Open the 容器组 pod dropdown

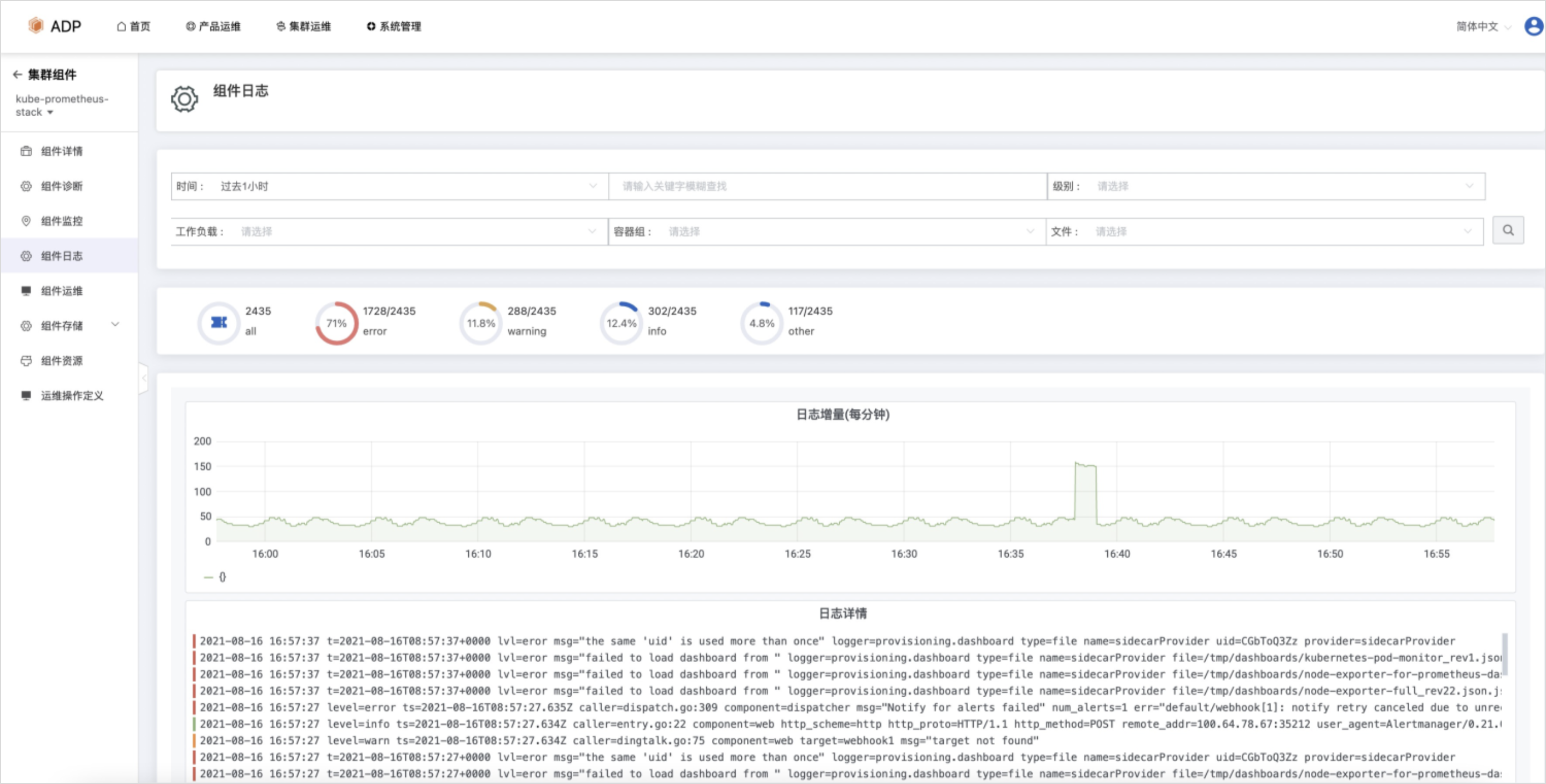(x=827, y=231)
